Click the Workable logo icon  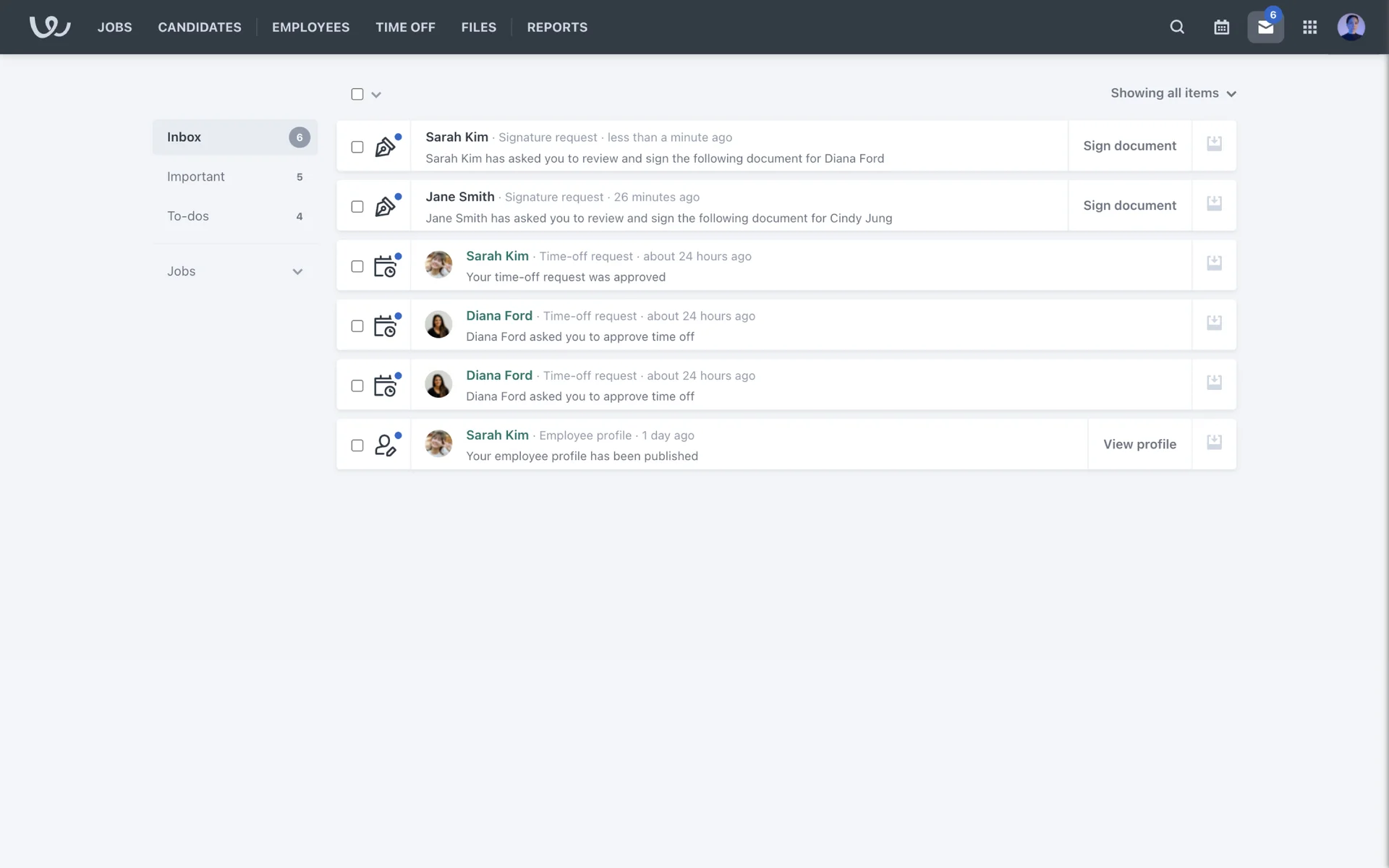point(49,27)
